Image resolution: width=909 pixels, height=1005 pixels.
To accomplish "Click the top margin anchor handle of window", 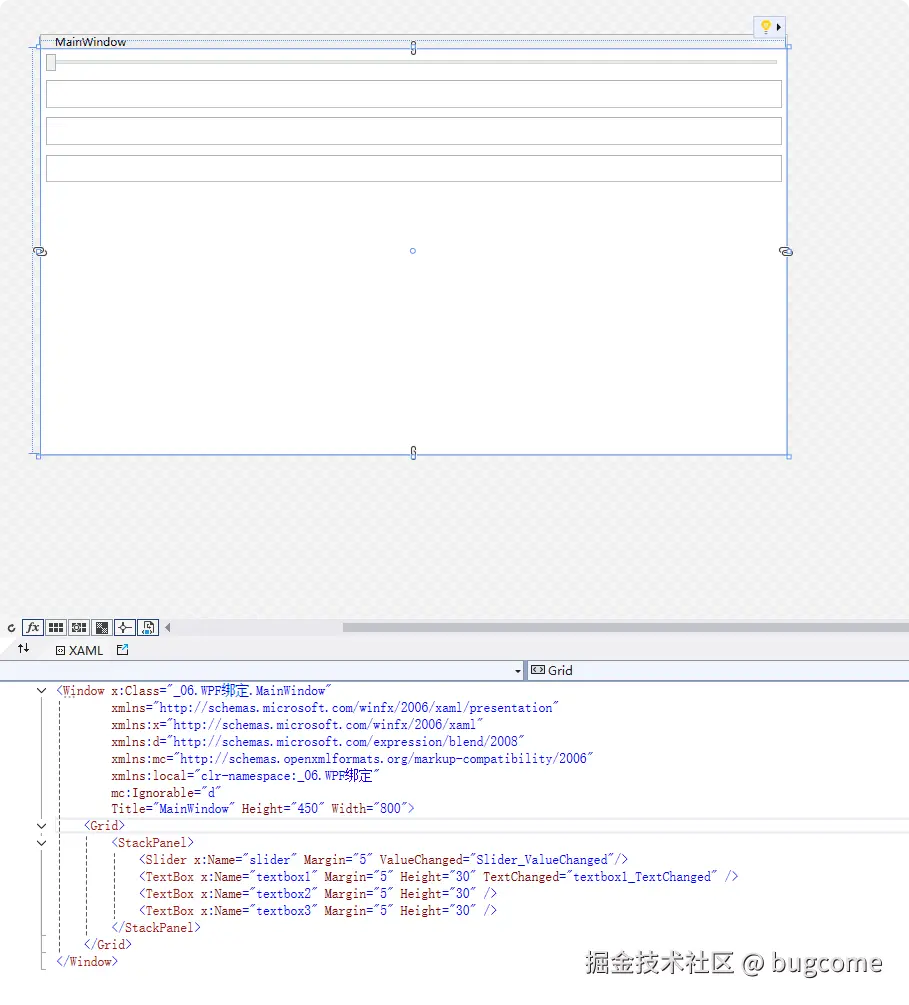I will click(x=413, y=48).
